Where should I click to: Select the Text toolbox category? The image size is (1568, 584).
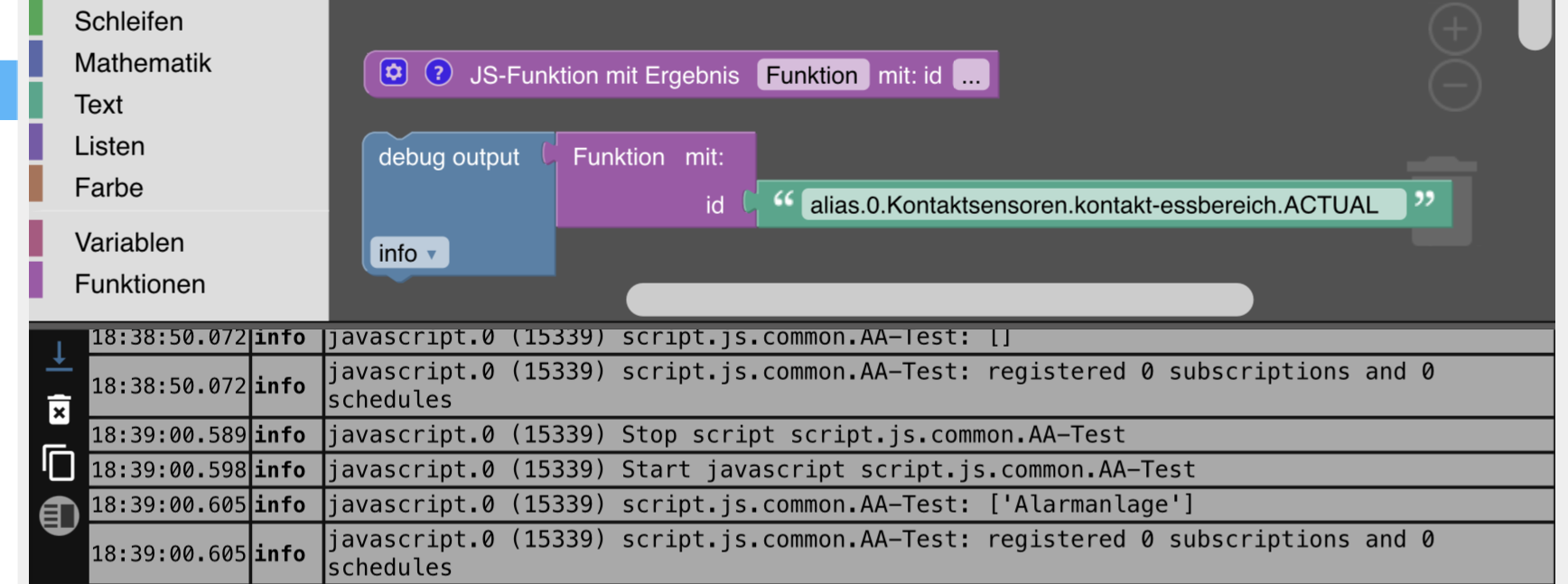click(98, 104)
